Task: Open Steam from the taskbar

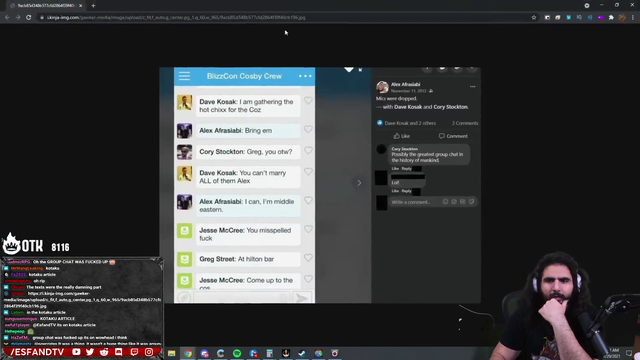Action: tap(302, 353)
